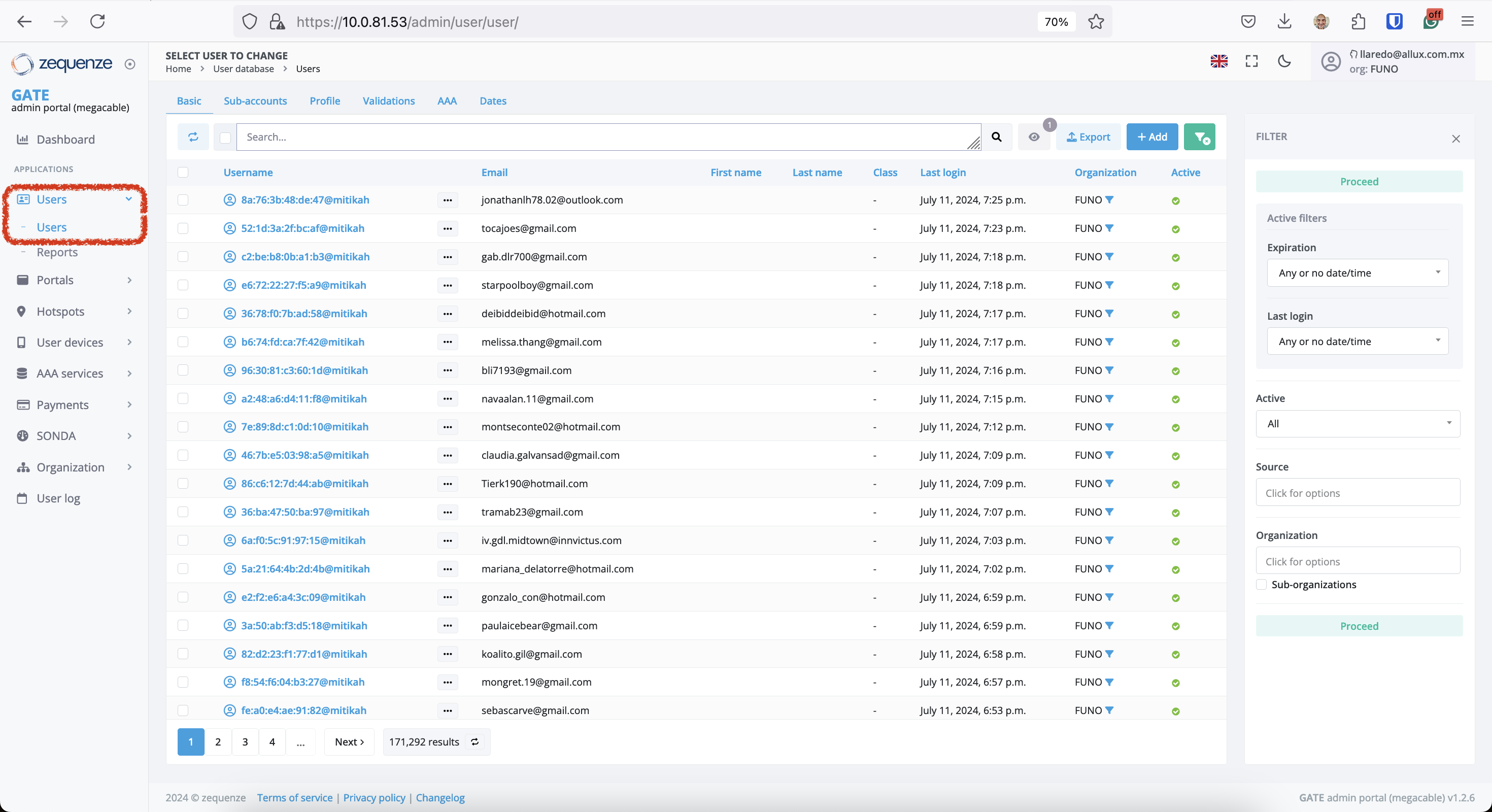
Task: Click the green filter clear icon
Action: [x=1200, y=137]
